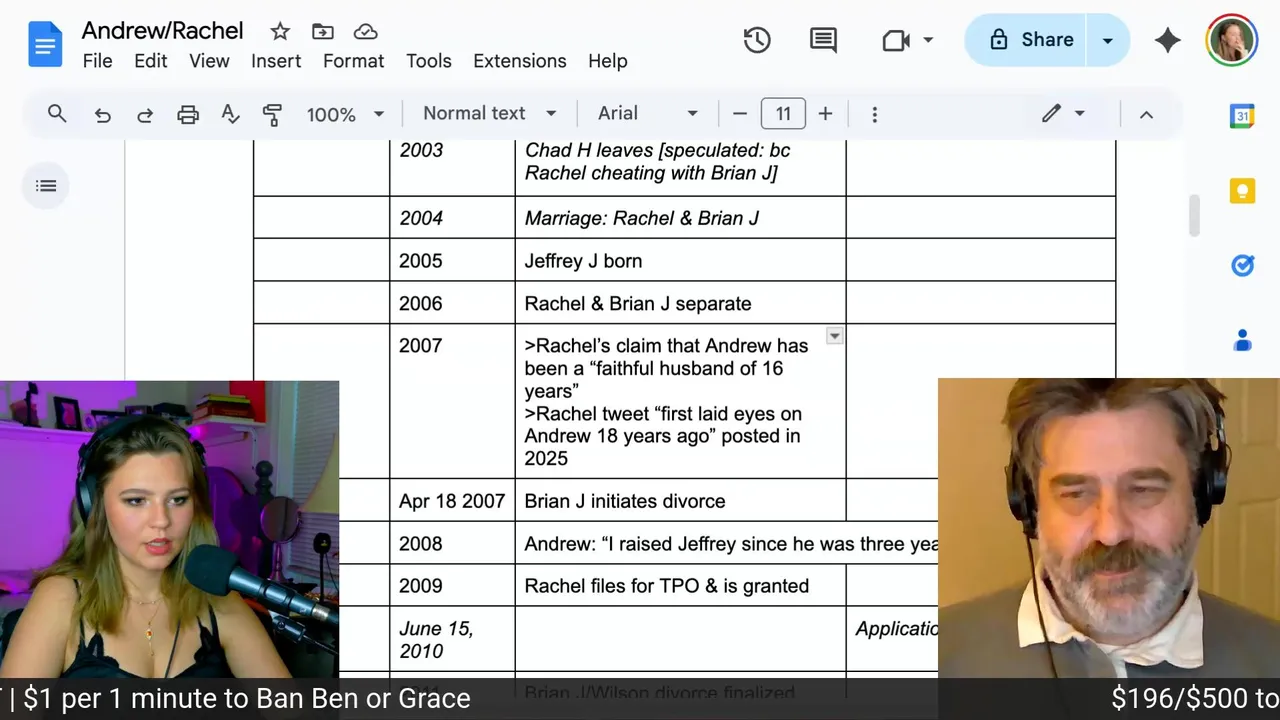Expand the editing mode dropdown arrow
Image resolution: width=1280 pixels, height=720 pixels.
coord(1079,114)
